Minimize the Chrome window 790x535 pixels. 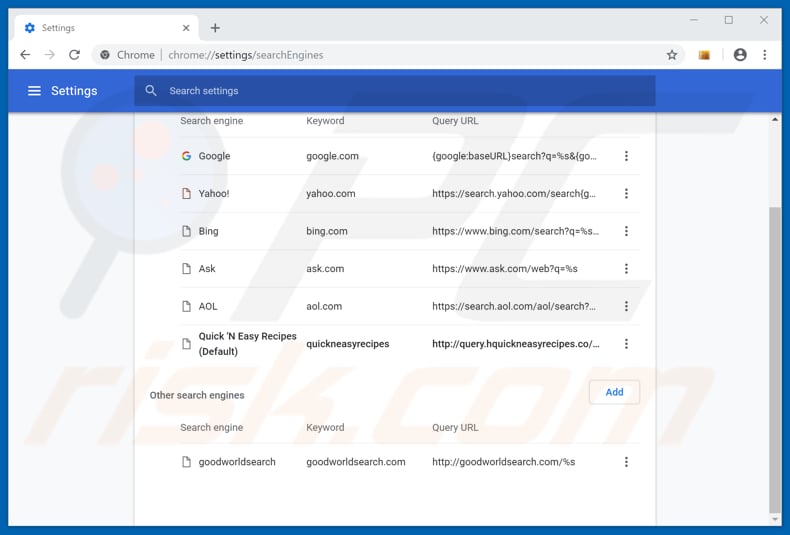pyautogui.click(x=694, y=20)
